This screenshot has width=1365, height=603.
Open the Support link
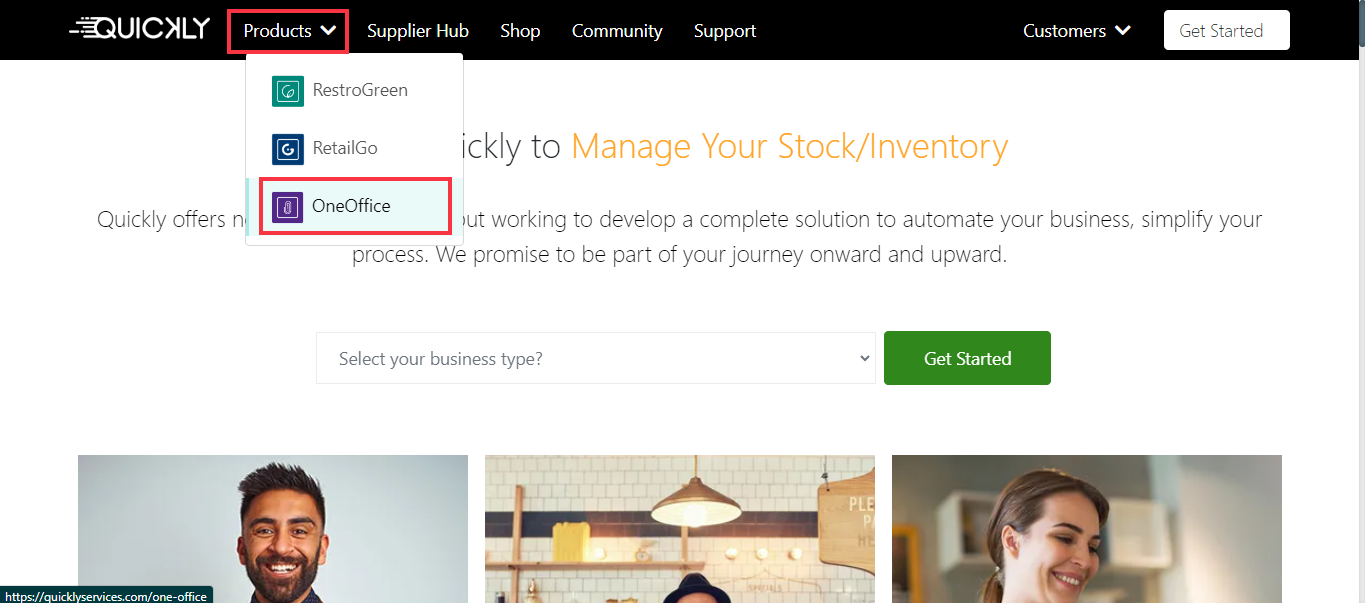pyautogui.click(x=725, y=31)
